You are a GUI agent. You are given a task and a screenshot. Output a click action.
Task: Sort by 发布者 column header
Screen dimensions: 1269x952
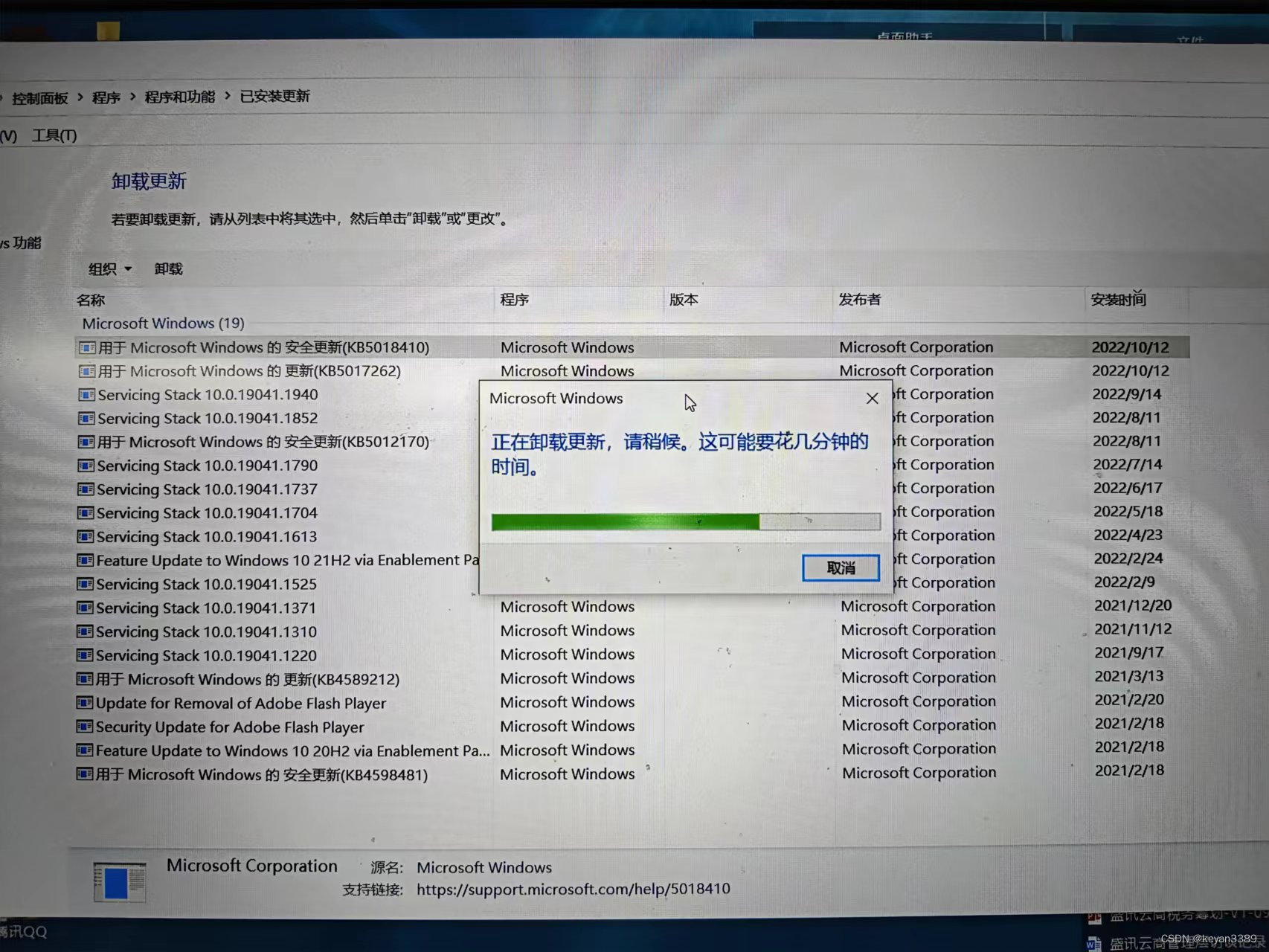point(860,300)
